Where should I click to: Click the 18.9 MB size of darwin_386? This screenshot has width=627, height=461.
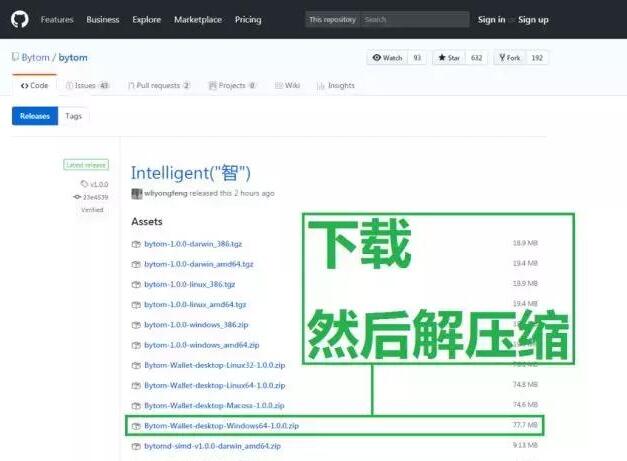coord(525,243)
